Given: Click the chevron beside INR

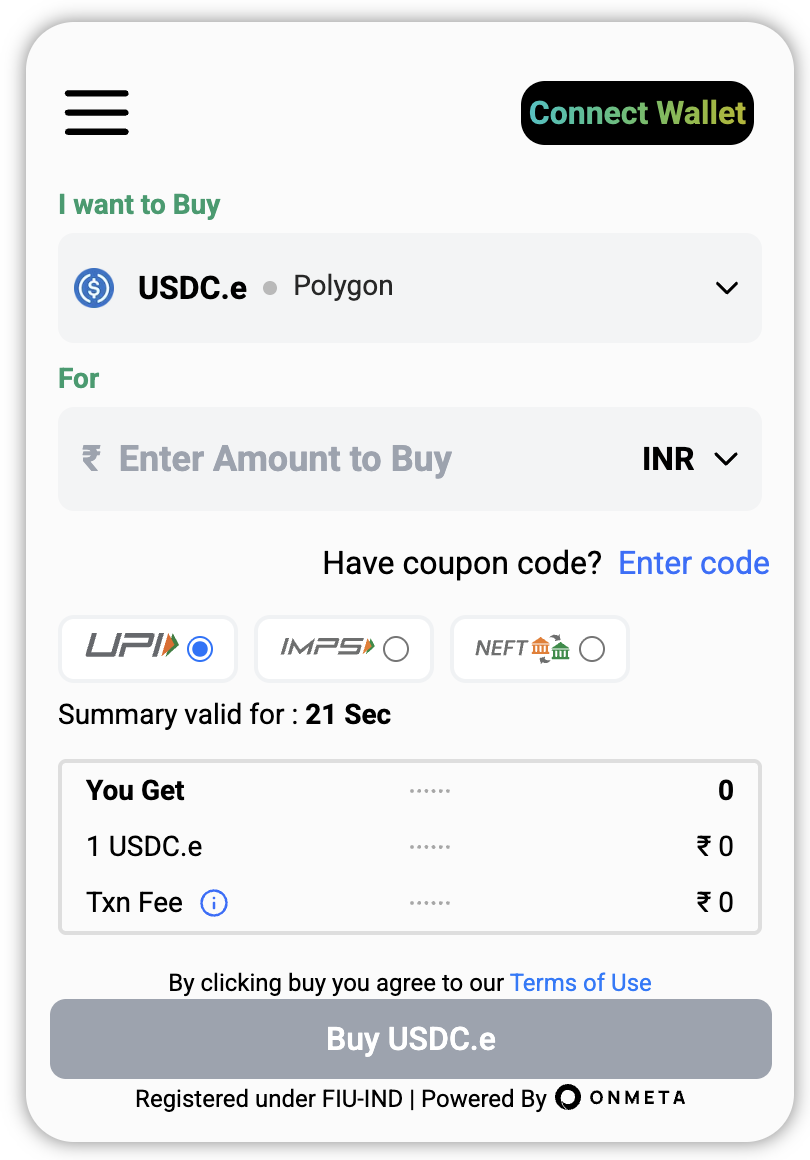Looking at the screenshot, I should tap(726, 459).
